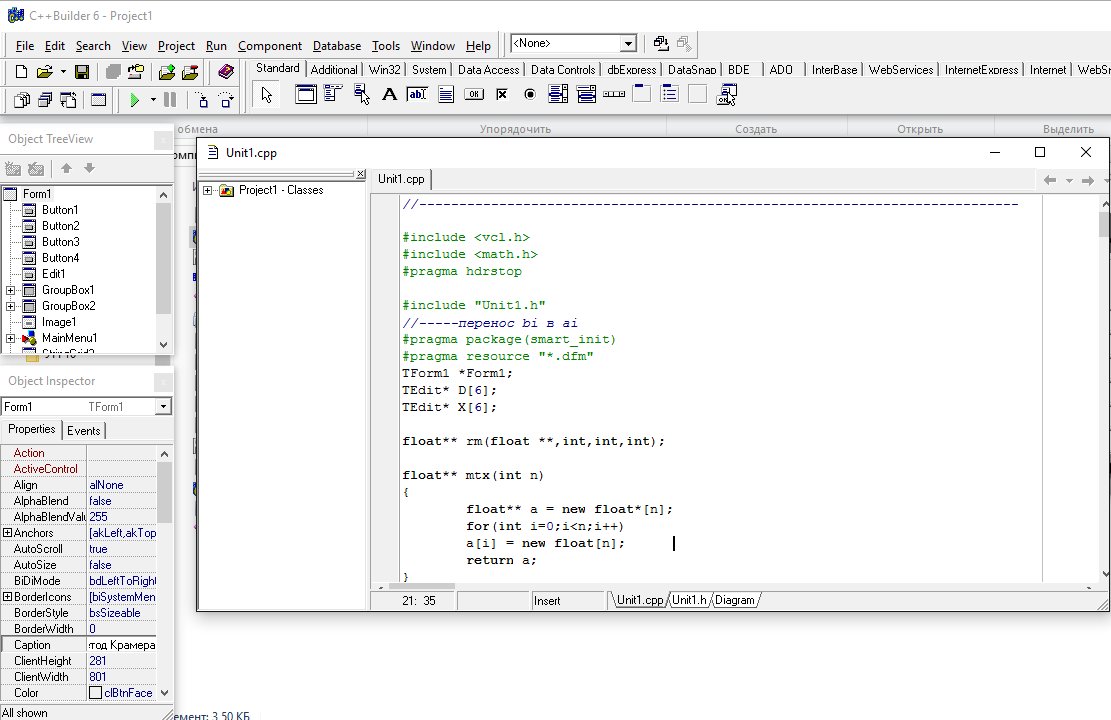Select the ListBox component icon
1111x720 pixels.
click(558, 94)
